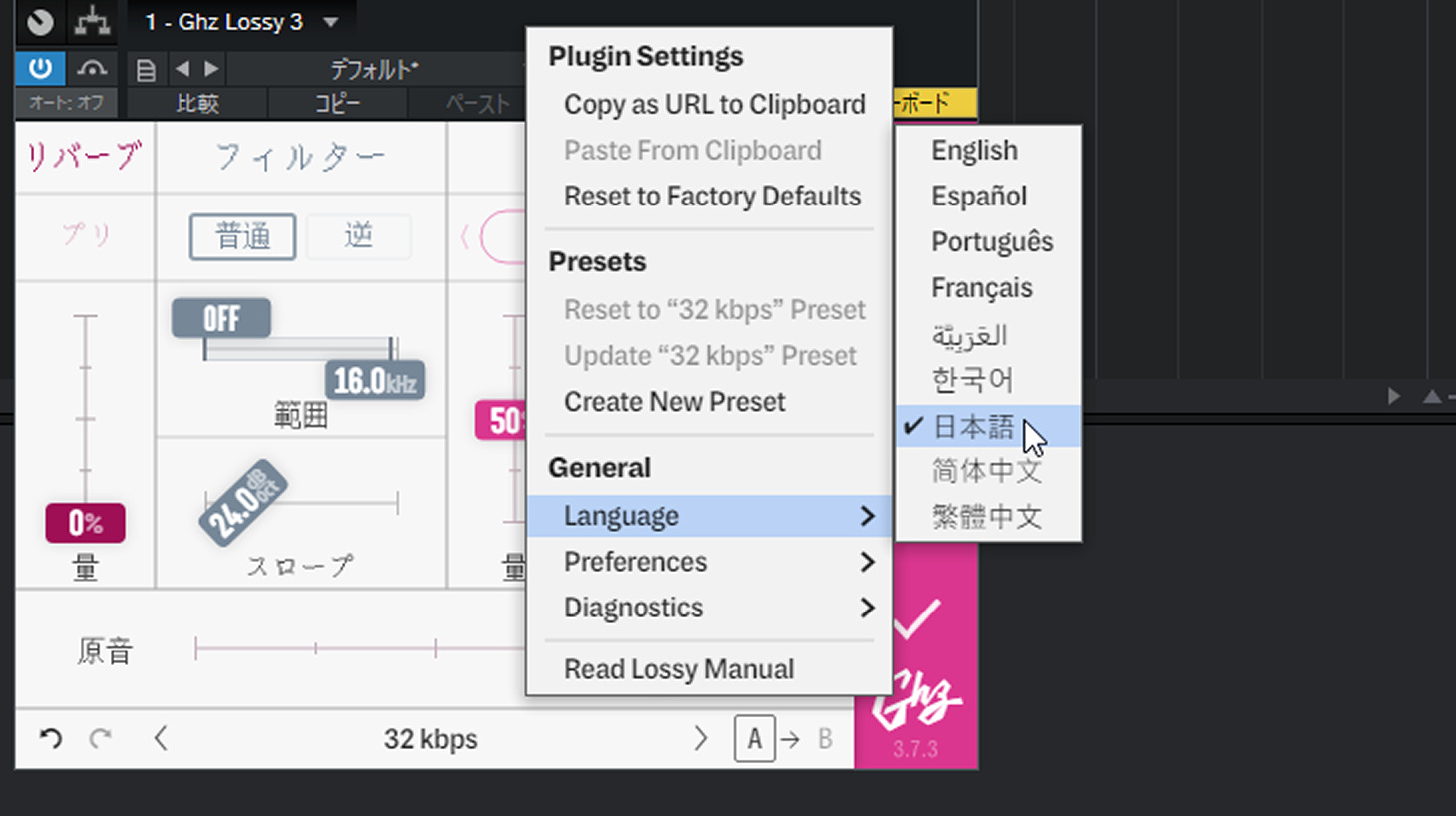Click the undo arrow icon
This screenshot has width=1456, height=816.
pos(51,738)
